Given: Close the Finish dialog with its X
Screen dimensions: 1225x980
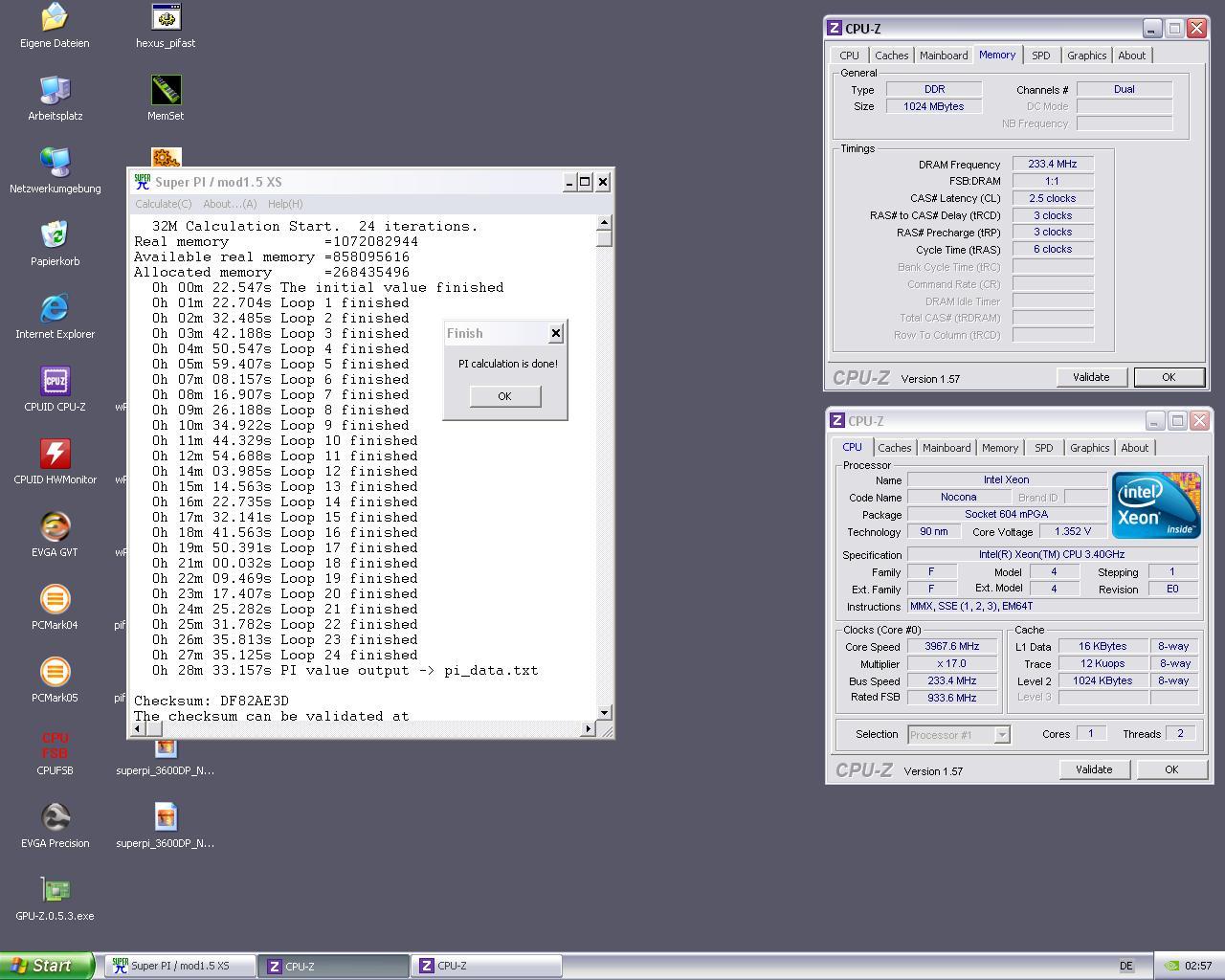Looking at the screenshot, I should coord(555,333).
